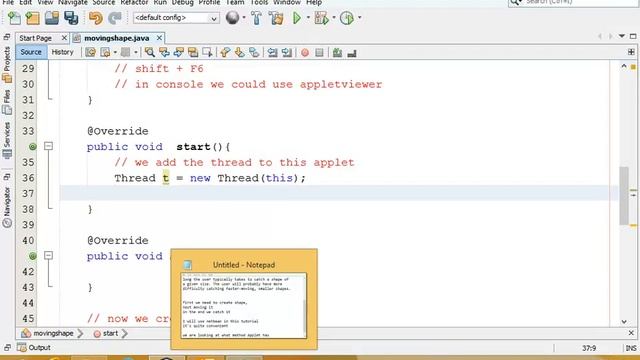
Task: Switch to the Start Page tab
Action: (x=36, y=38)
